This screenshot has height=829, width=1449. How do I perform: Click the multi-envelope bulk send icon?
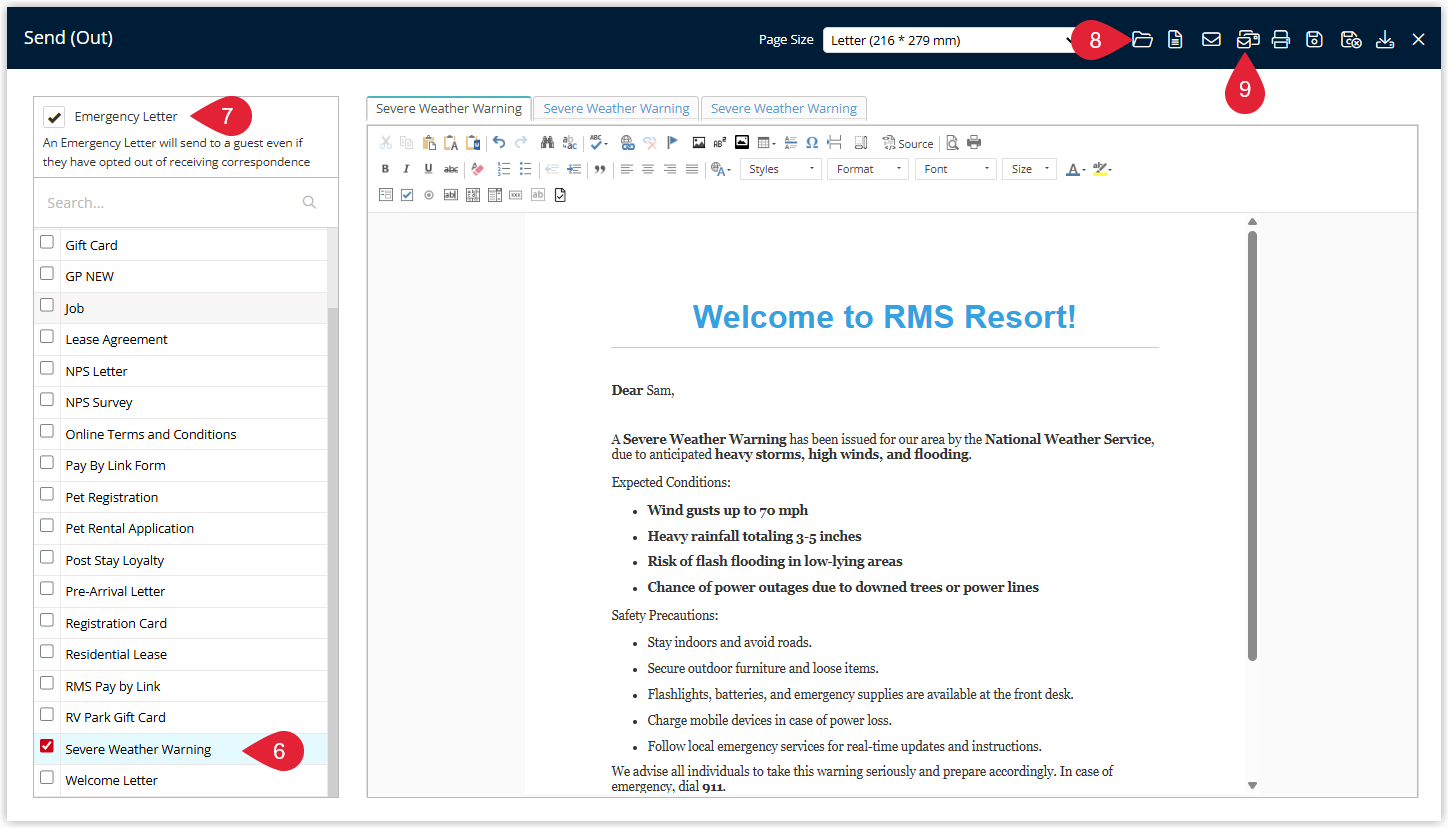pyautogui.click(x=1247, y=40)
